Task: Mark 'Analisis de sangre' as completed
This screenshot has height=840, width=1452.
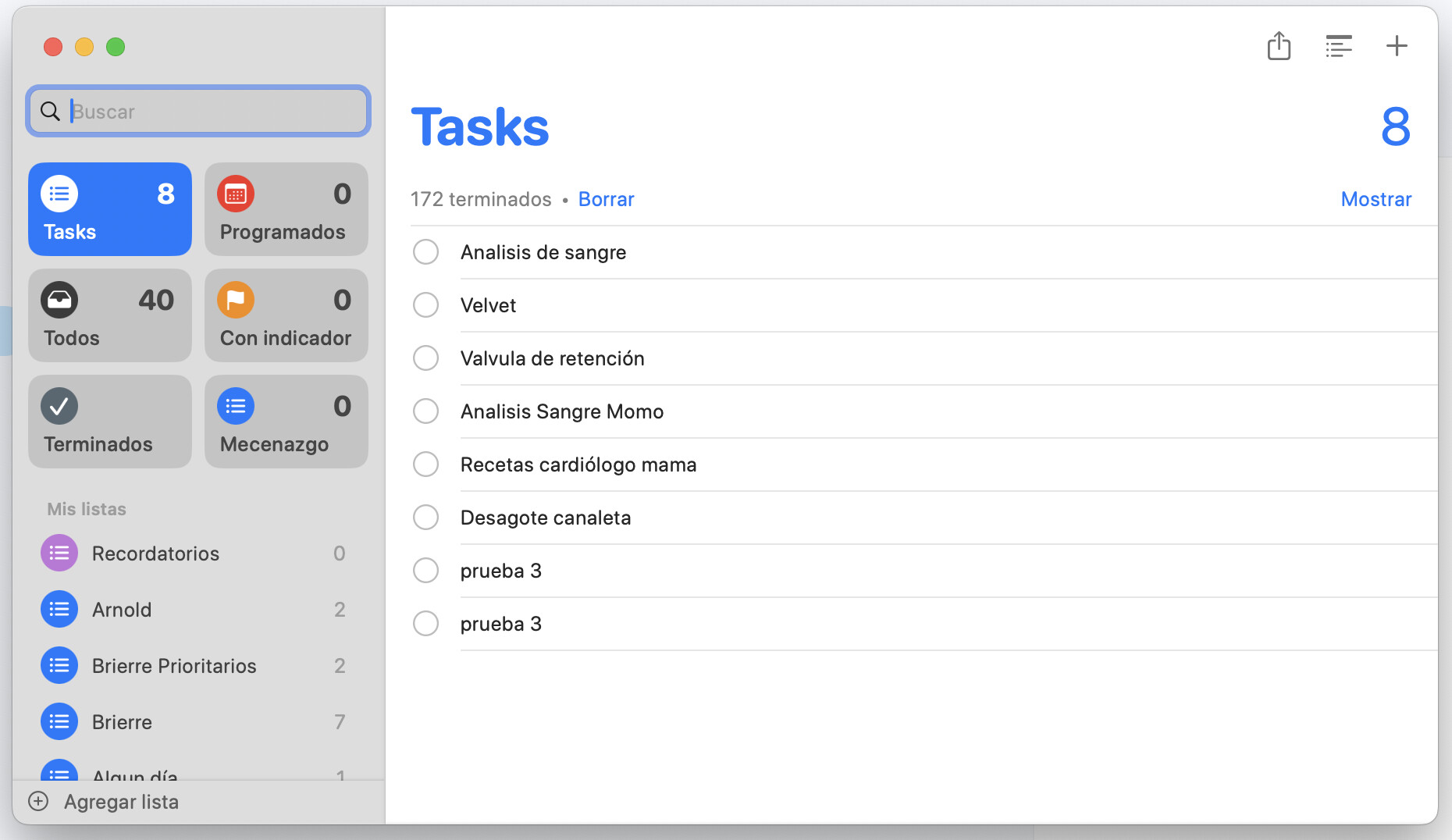Action: [425, 252]
